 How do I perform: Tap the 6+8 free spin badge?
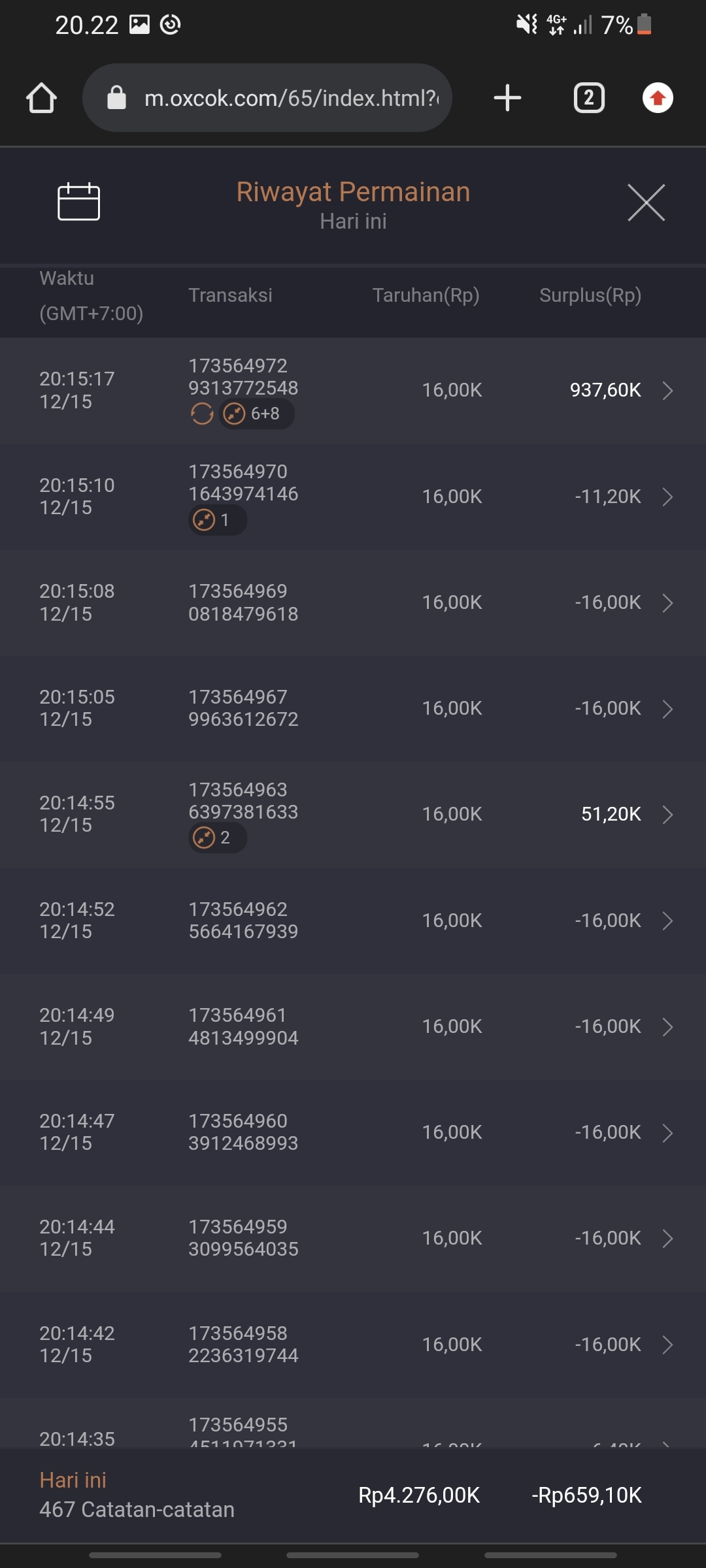point(256,414)
